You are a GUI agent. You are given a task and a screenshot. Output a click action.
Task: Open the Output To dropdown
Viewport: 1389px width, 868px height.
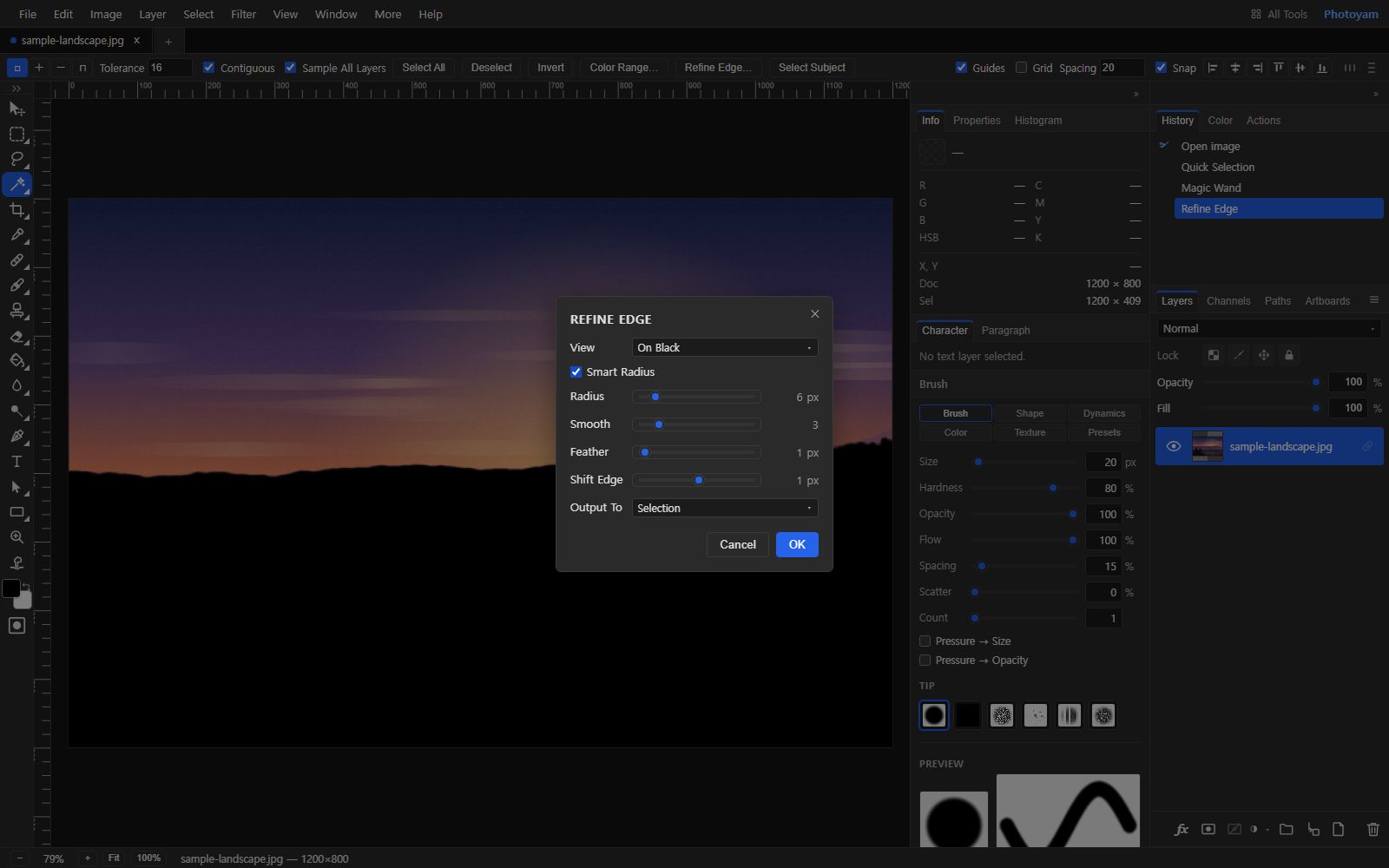tap(725, 508)
